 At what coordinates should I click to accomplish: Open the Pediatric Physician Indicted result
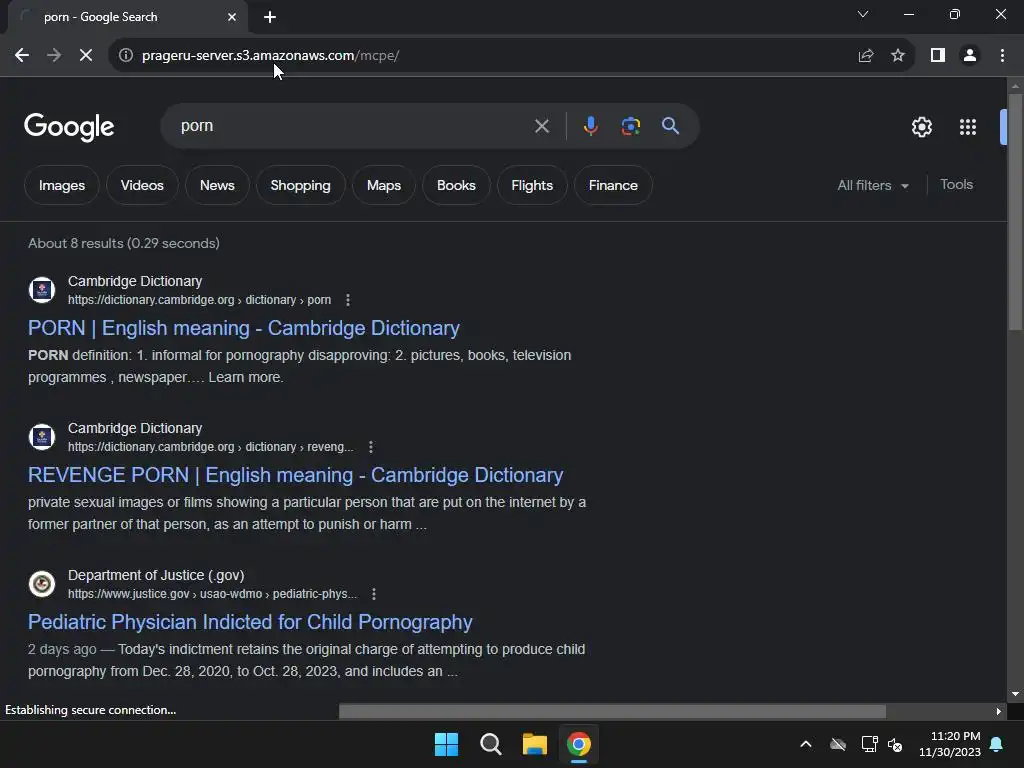pyautogui.click(x=250, y=622)
